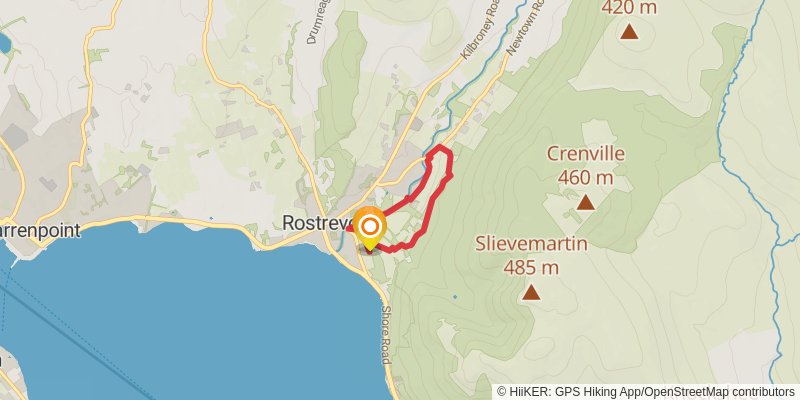This screenshot has height=400, width=800.
Task: Click the Newtown Road label
Action: coord(524,27)
